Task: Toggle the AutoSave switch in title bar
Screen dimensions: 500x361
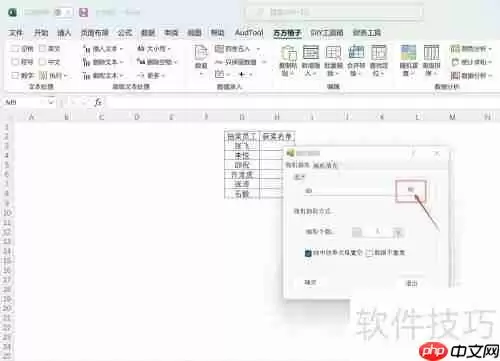Action: pos(63,13)
